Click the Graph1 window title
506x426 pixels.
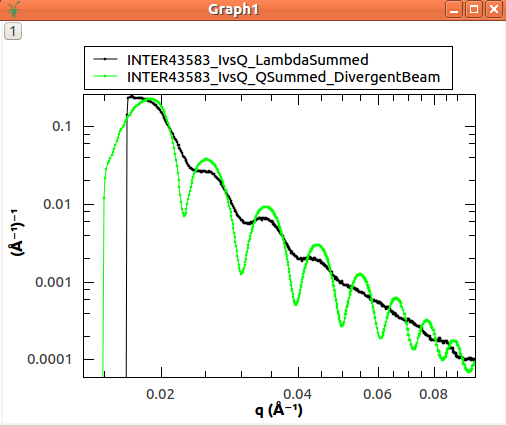point(233,9)
